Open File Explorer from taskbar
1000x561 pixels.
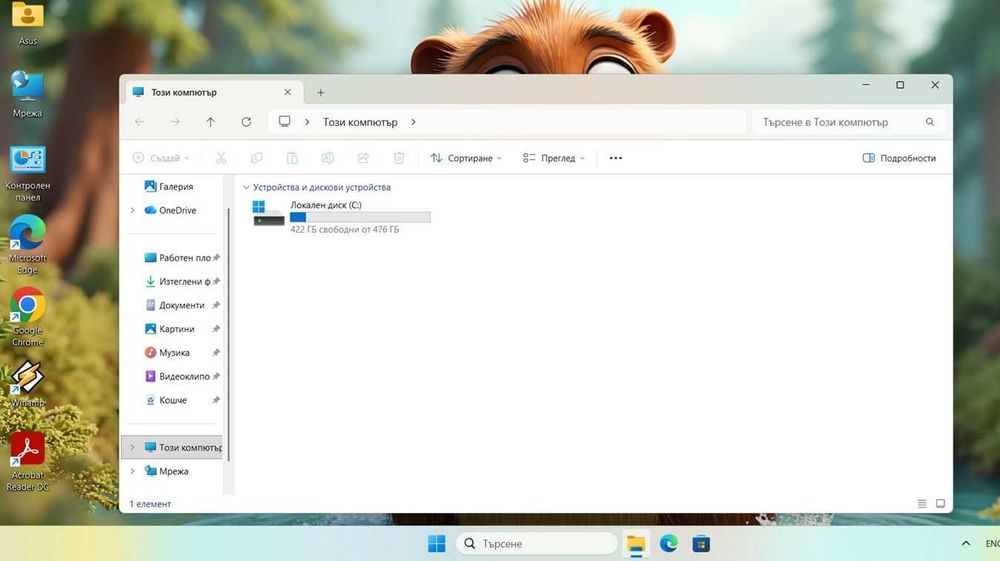[636, 544]
